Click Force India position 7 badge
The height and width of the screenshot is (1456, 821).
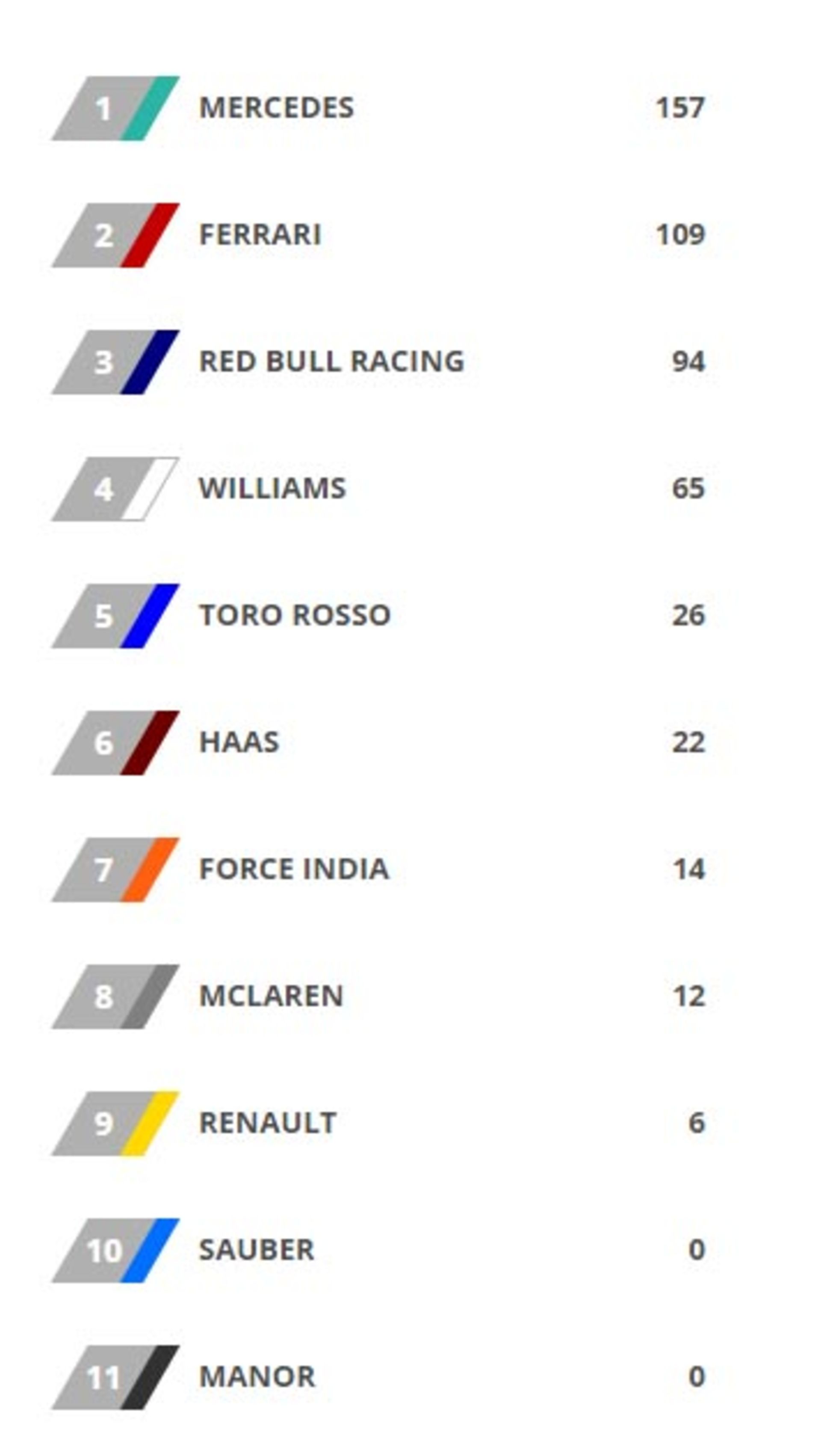pos(115,869)
